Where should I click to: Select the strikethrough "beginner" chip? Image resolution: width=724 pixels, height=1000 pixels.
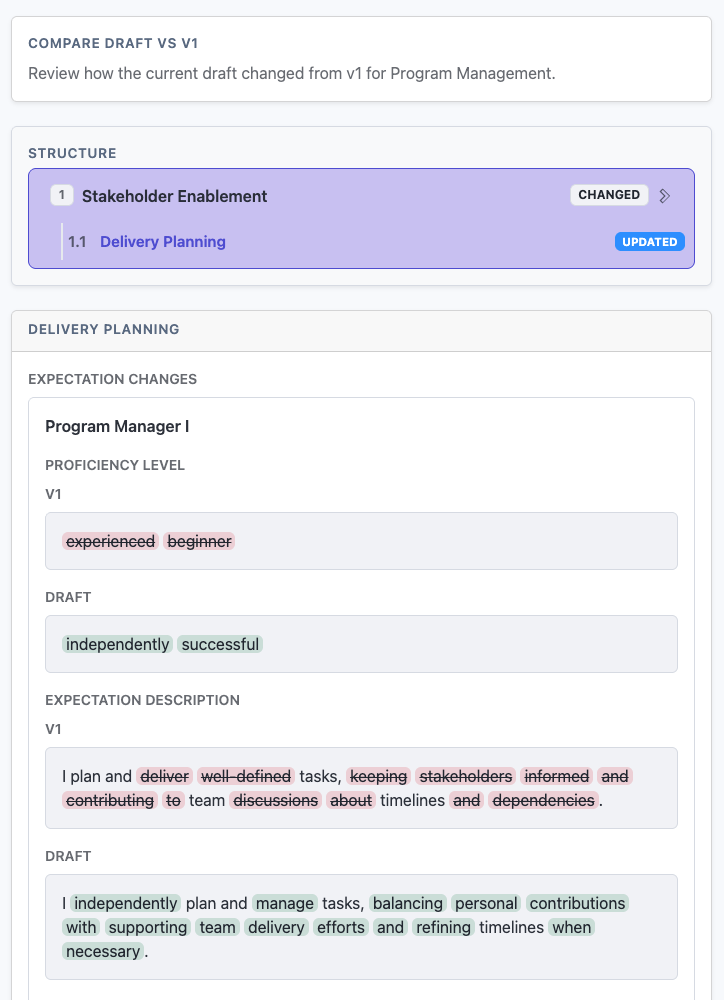click(x=200, y=541)
